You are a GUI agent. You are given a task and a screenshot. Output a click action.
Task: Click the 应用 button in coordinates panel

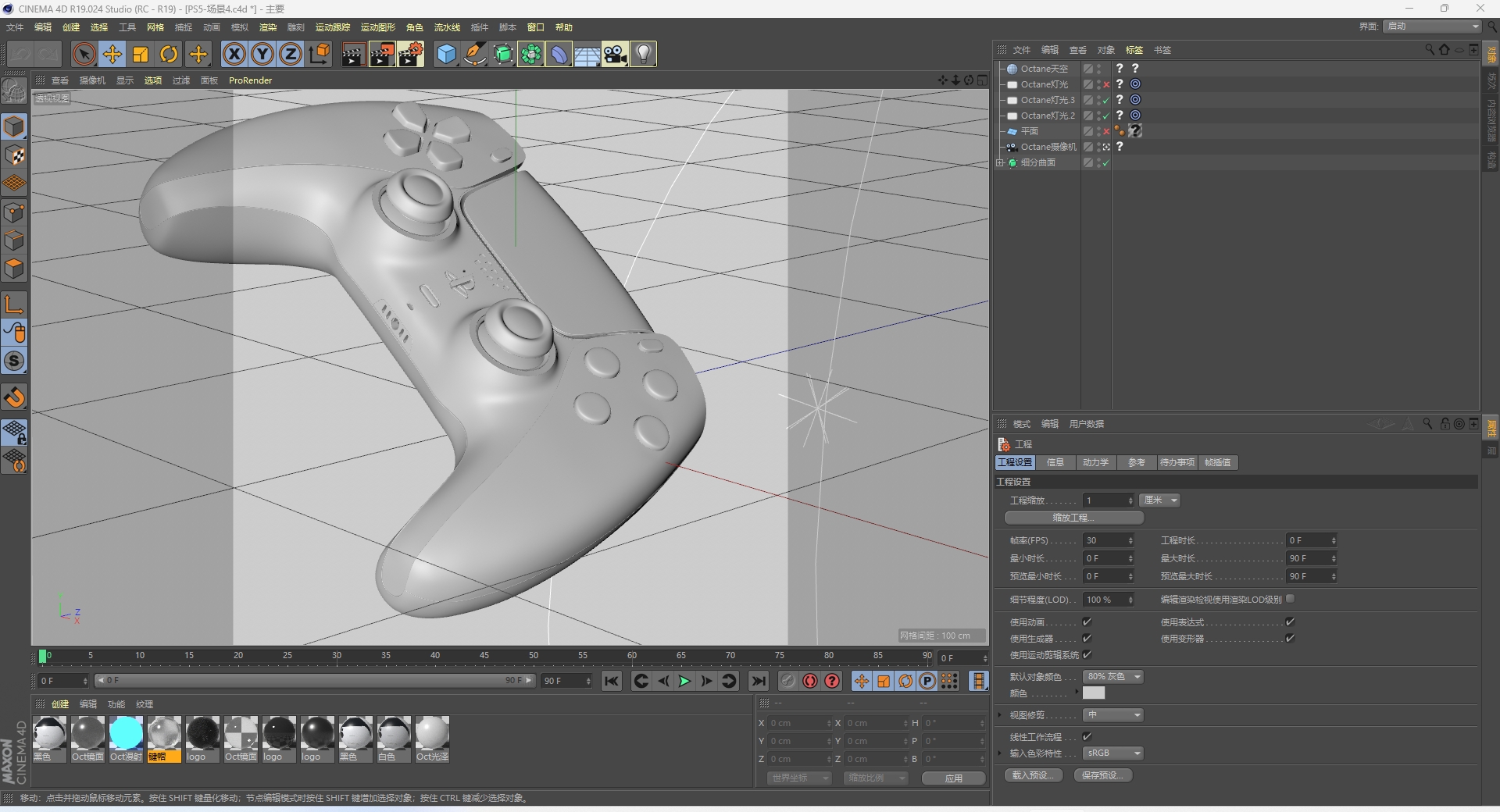953,778
